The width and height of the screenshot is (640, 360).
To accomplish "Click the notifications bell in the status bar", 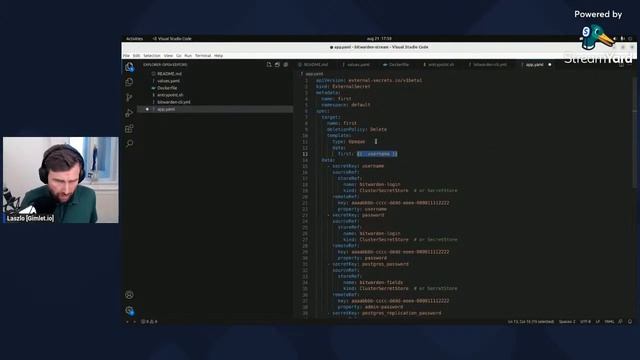I will 630,322.
